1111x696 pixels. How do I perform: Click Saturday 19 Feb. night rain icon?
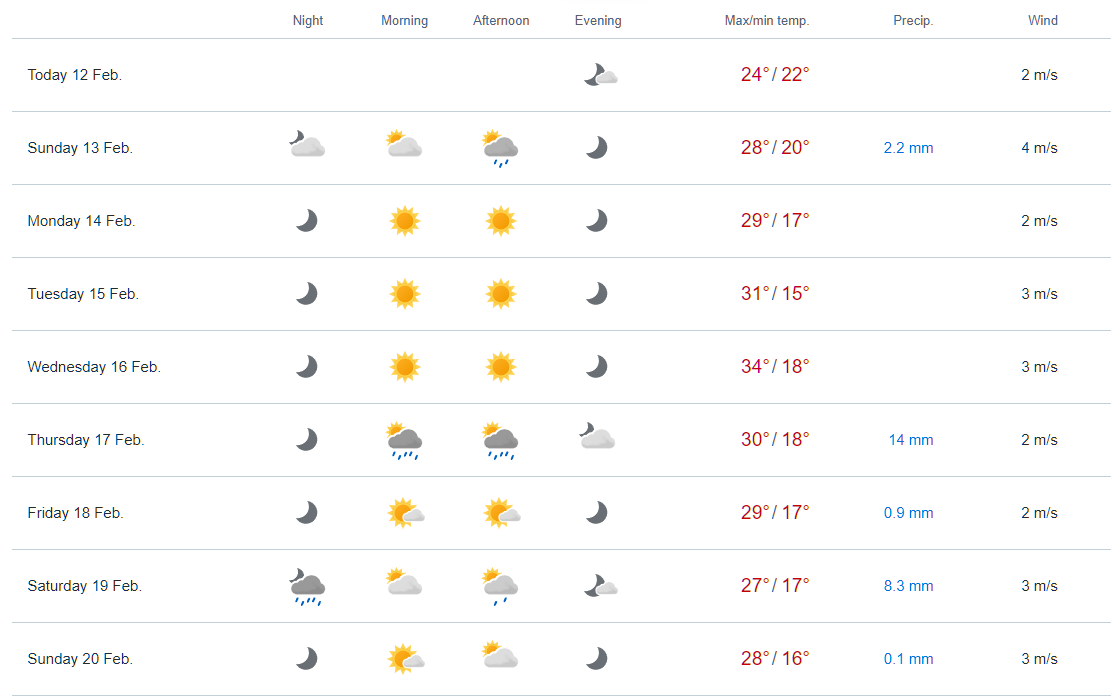click(307, 587)
